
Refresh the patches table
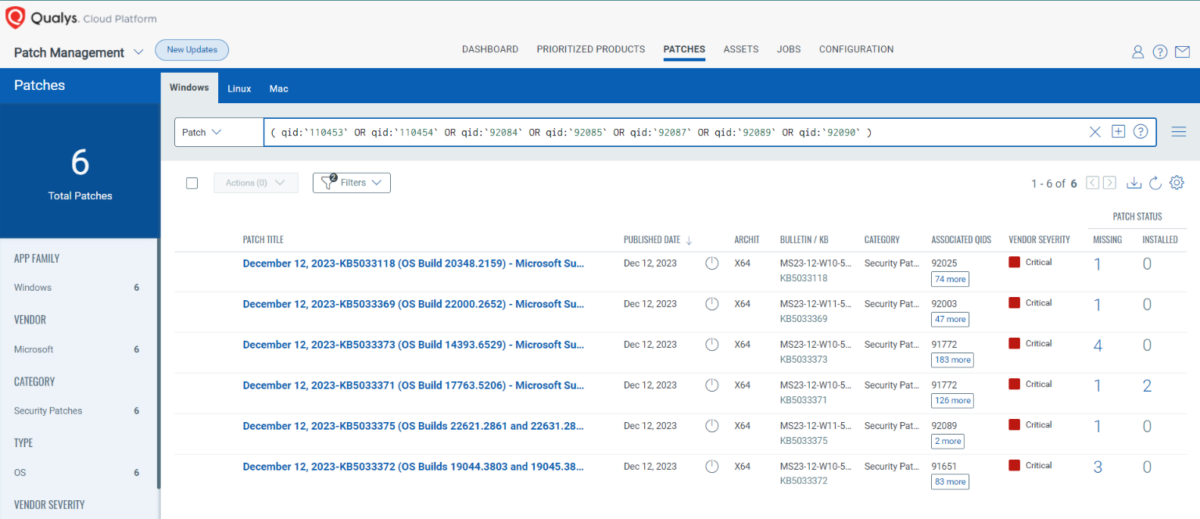point(1155,183)
